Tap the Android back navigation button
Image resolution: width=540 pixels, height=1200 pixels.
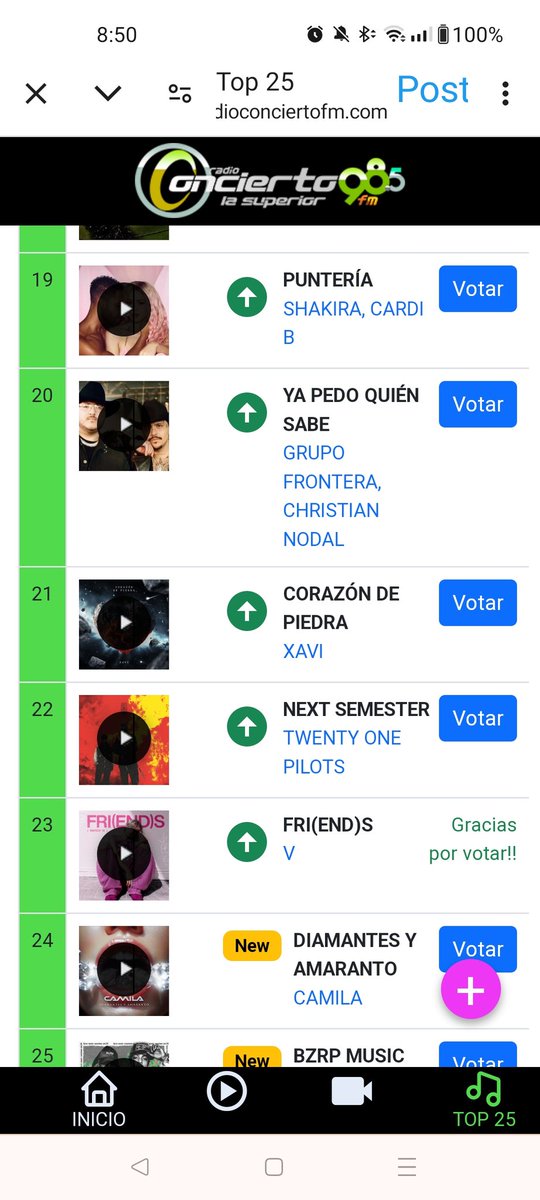pyautogui.click(x=140, y=1167)
